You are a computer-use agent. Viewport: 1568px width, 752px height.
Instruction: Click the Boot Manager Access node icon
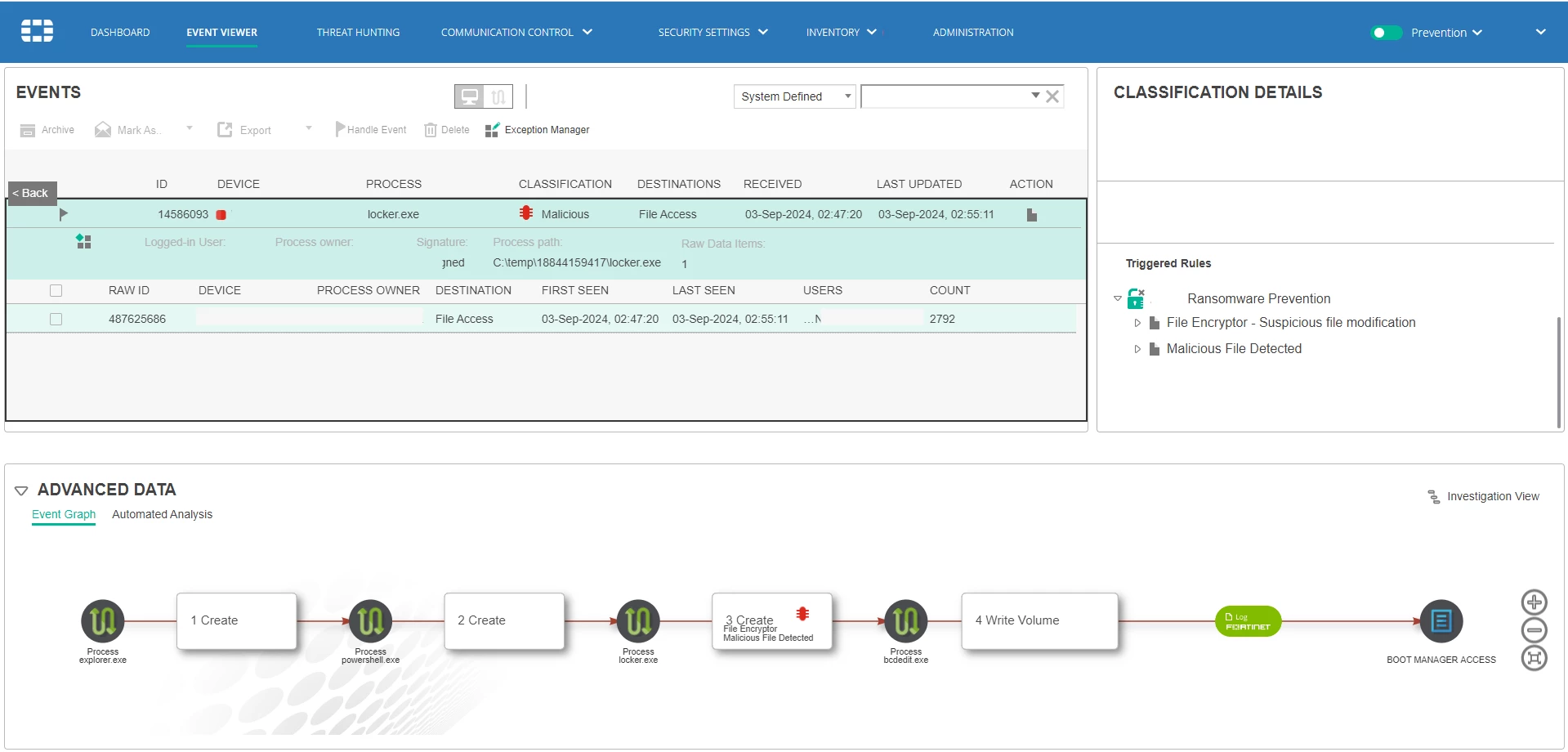[1441, 621]
